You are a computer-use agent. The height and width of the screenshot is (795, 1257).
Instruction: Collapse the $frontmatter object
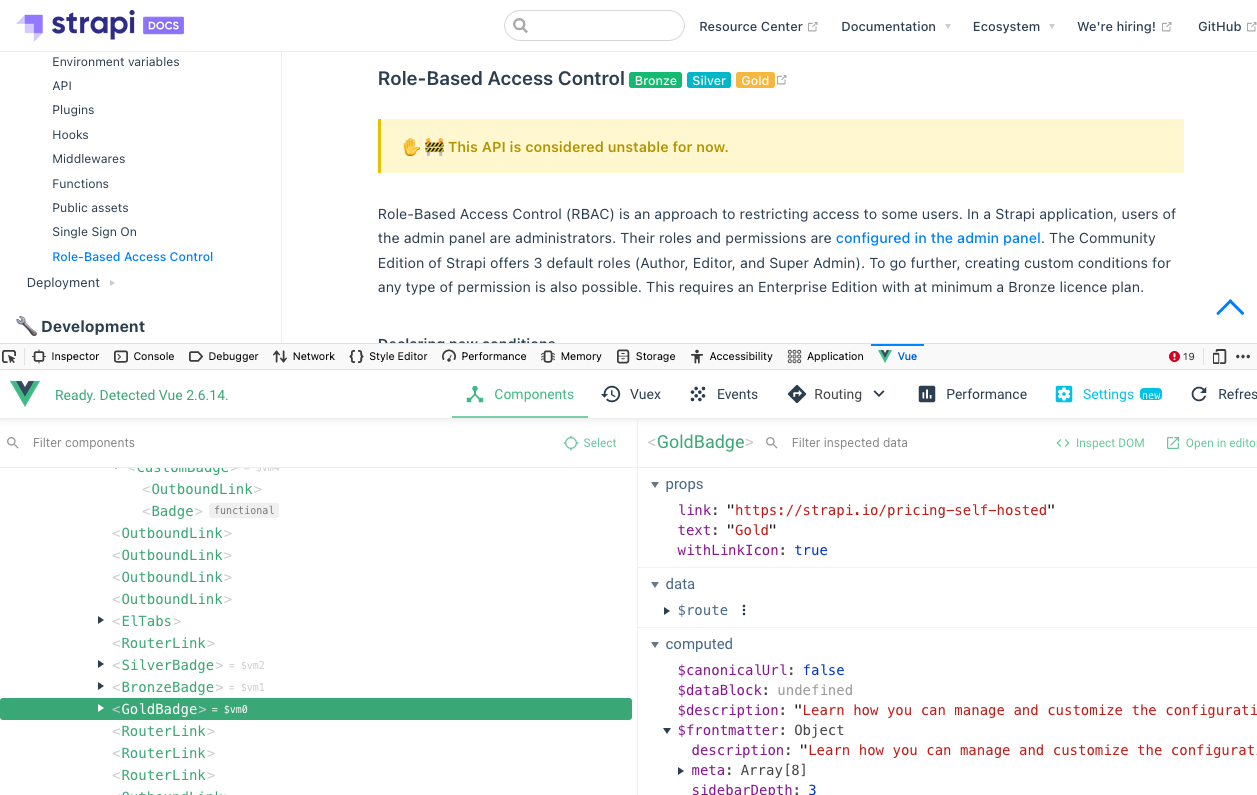[x=668, y=730]
